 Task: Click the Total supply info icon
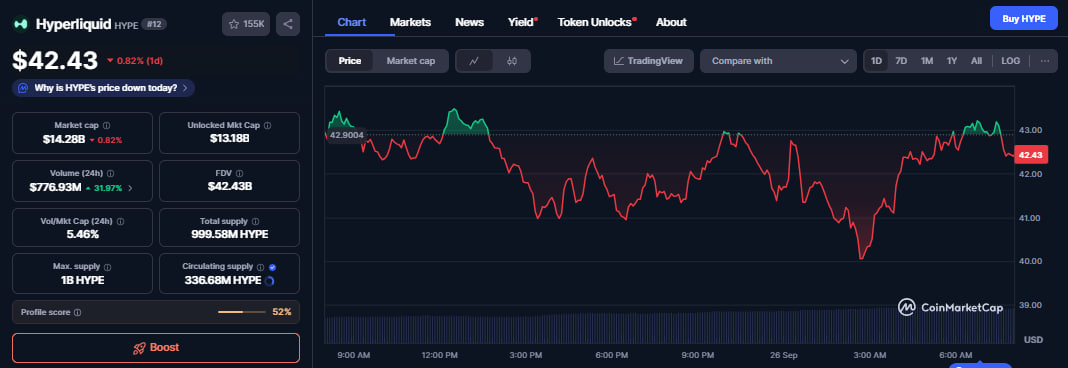255,221
